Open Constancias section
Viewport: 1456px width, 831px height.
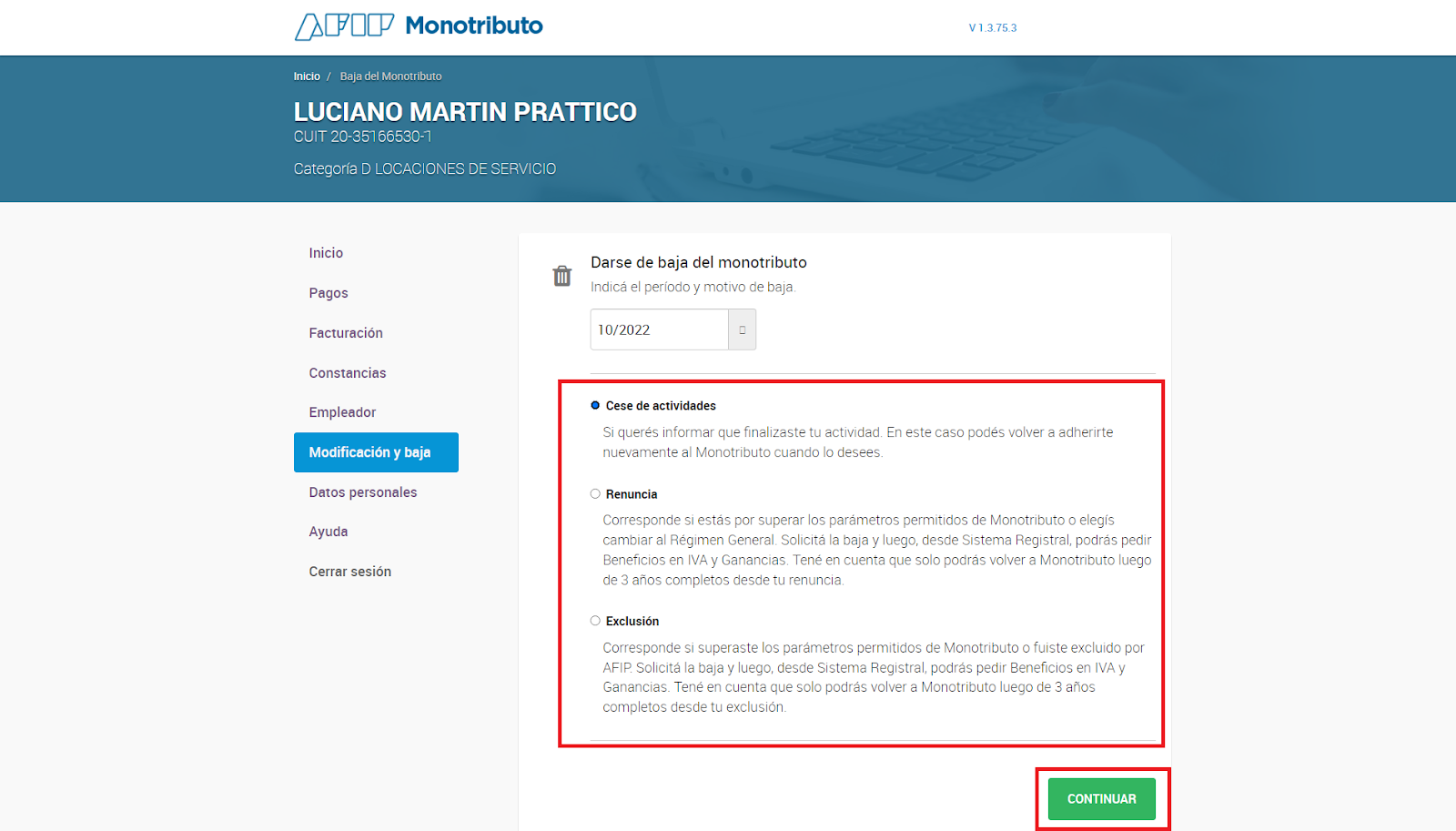click(348, 373)
